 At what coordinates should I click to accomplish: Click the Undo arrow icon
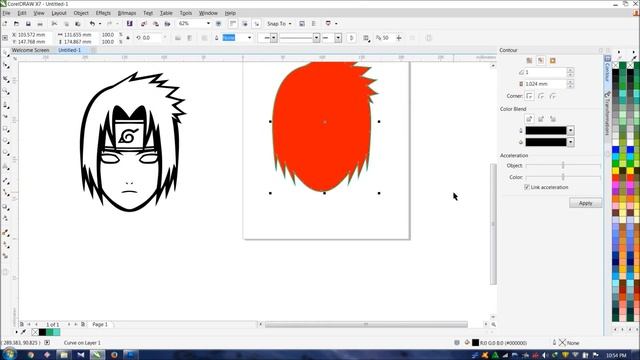[x=92, y=24]
